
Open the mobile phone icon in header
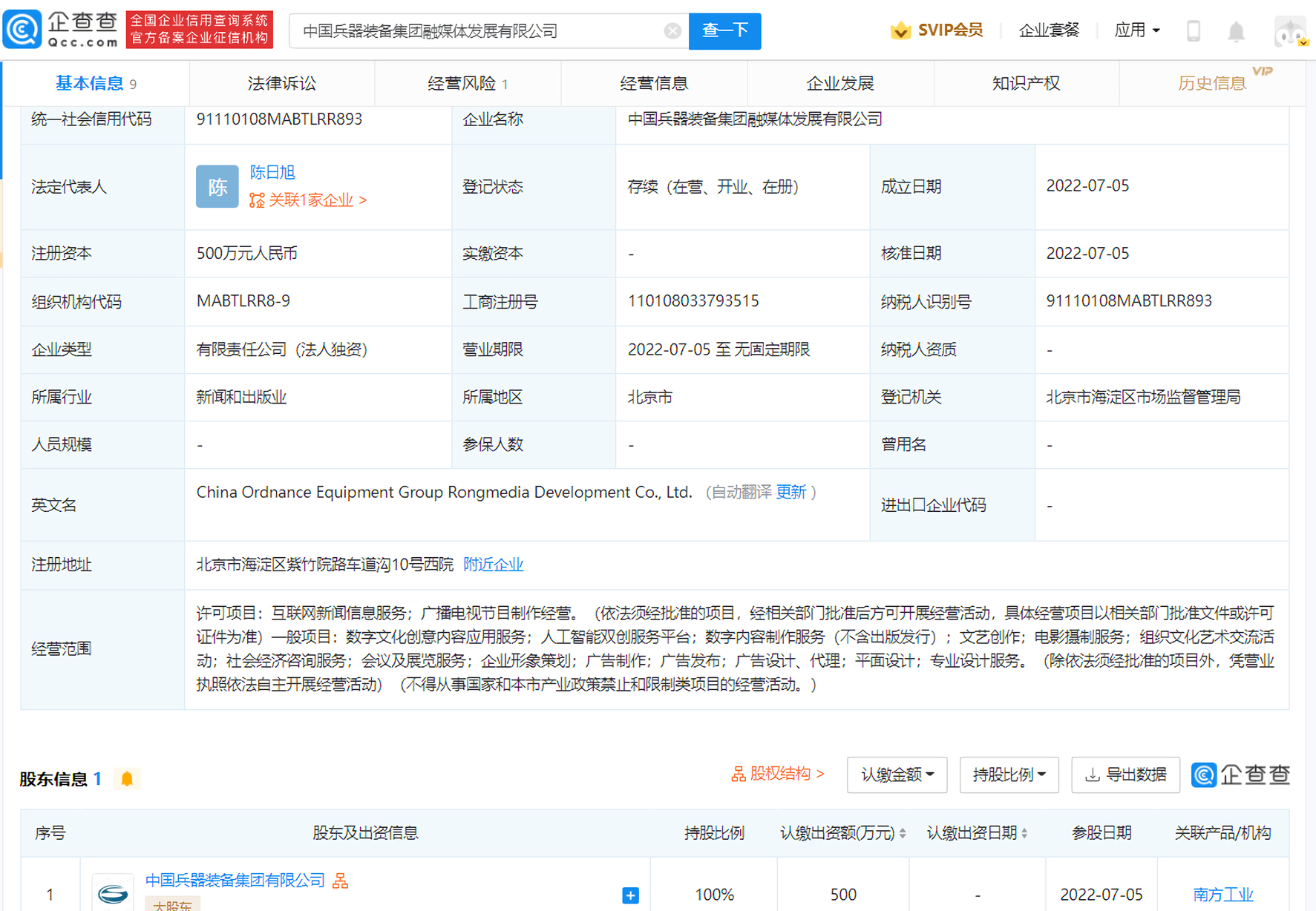[1194, 30]
